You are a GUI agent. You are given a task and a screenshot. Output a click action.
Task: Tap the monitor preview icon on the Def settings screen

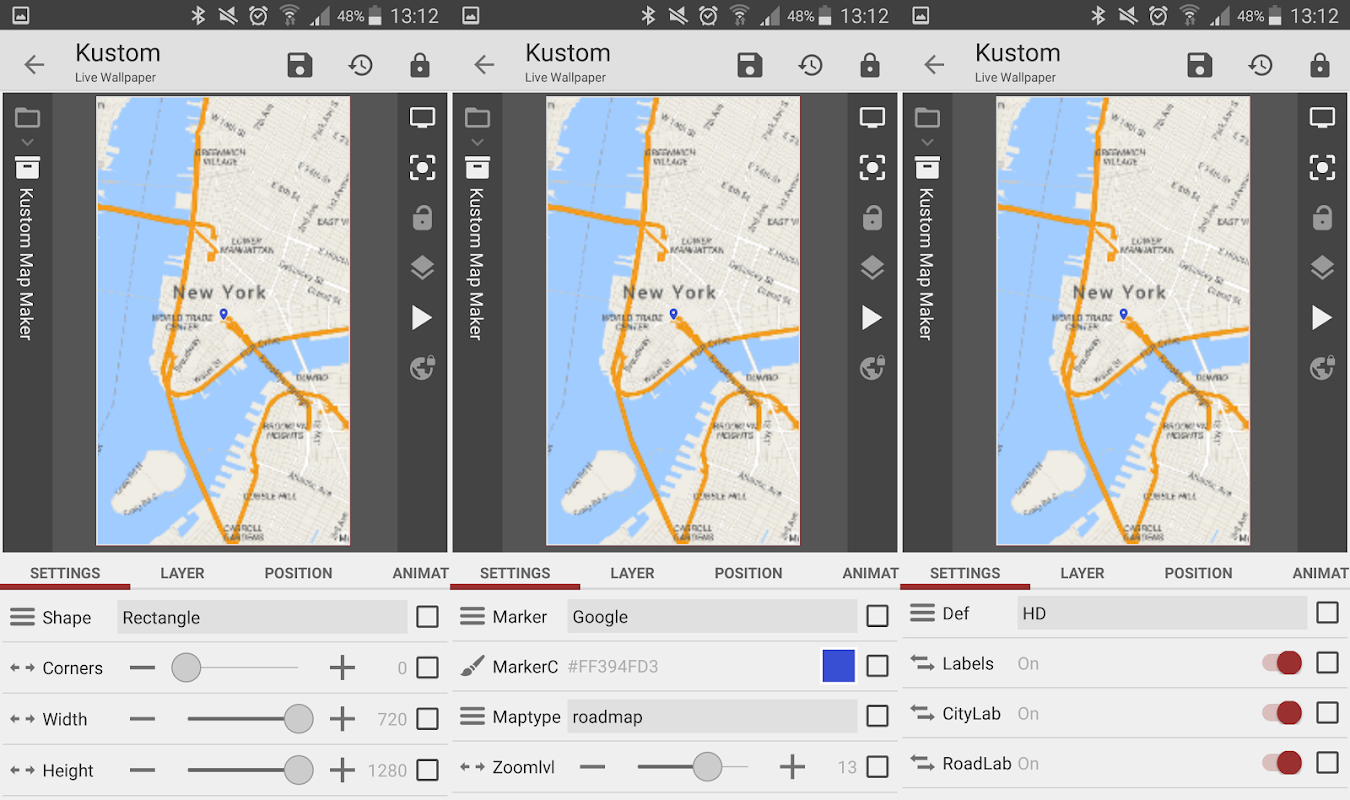[1322, 118]
